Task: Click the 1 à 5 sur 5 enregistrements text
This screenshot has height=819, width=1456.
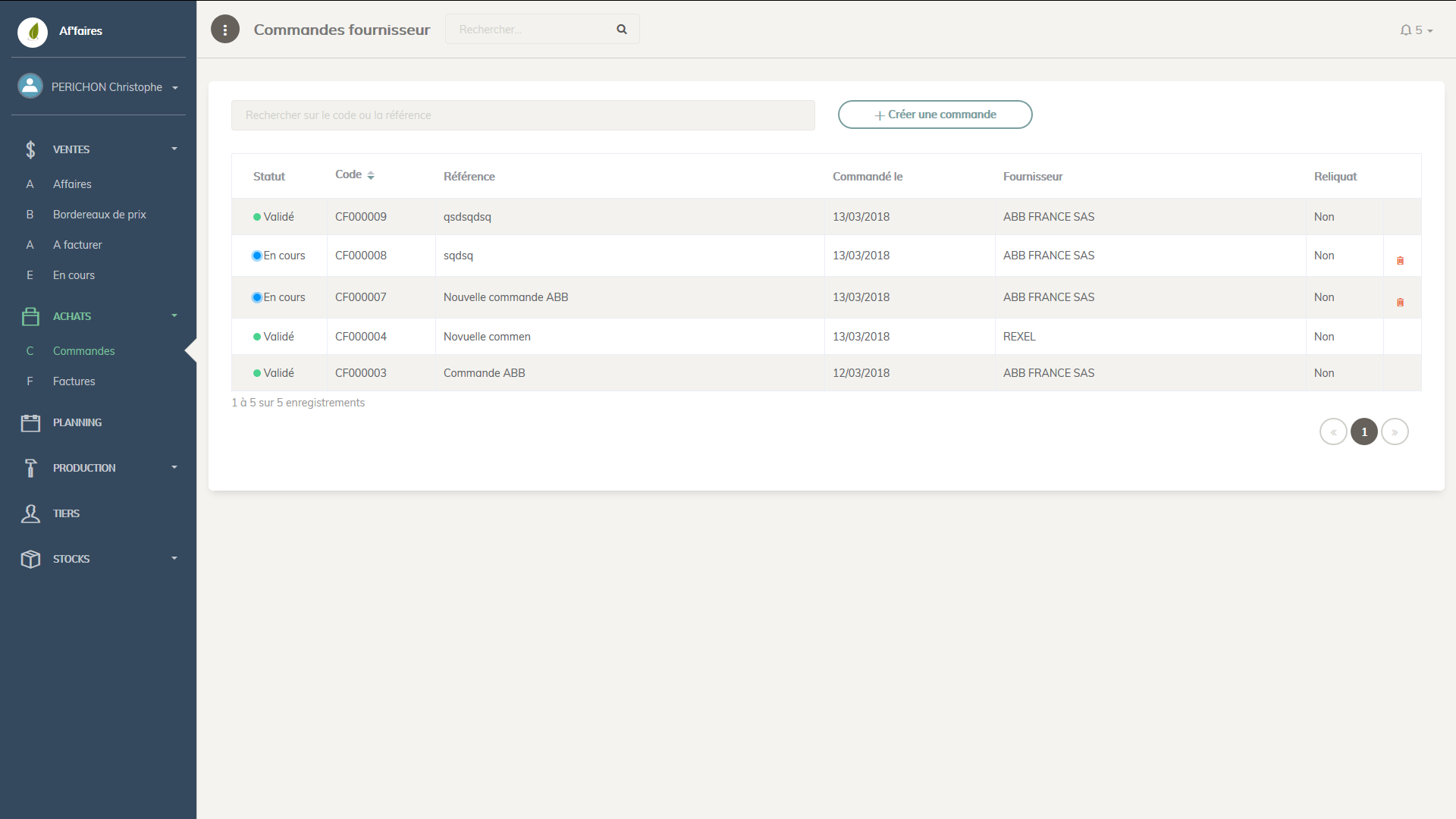Action: [x=298, y=403]
